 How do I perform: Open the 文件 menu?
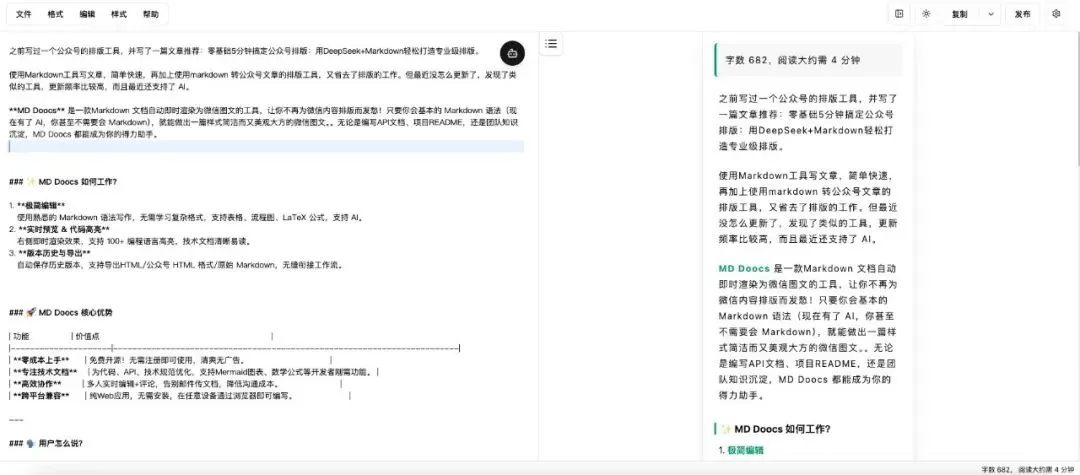pyautogui.click(x=24, y=15)
